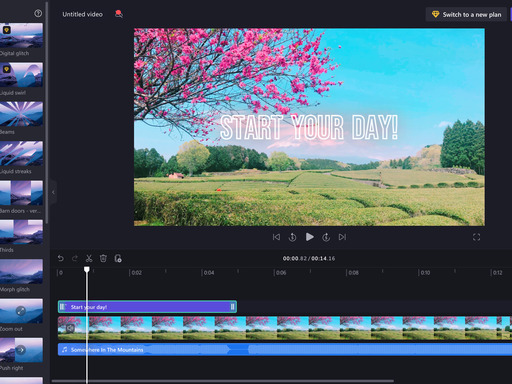
Task: Select the Push right transition thumbnail
Action: click(21, 350)
